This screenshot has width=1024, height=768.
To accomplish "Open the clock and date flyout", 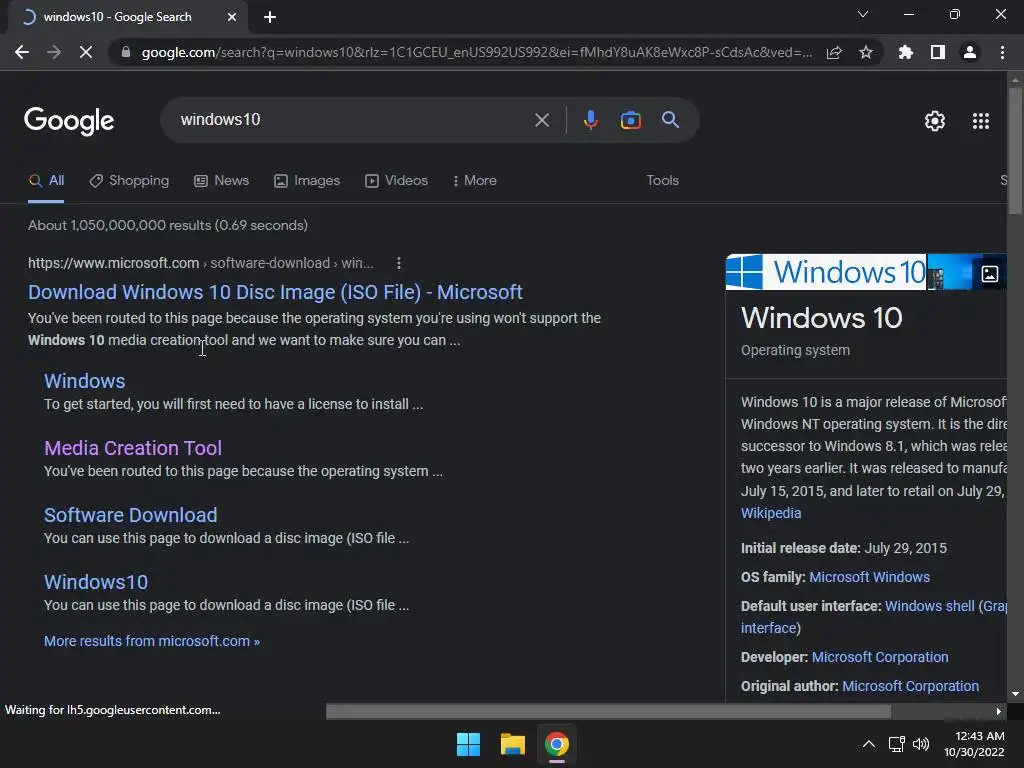I will (x=974, y=744).
